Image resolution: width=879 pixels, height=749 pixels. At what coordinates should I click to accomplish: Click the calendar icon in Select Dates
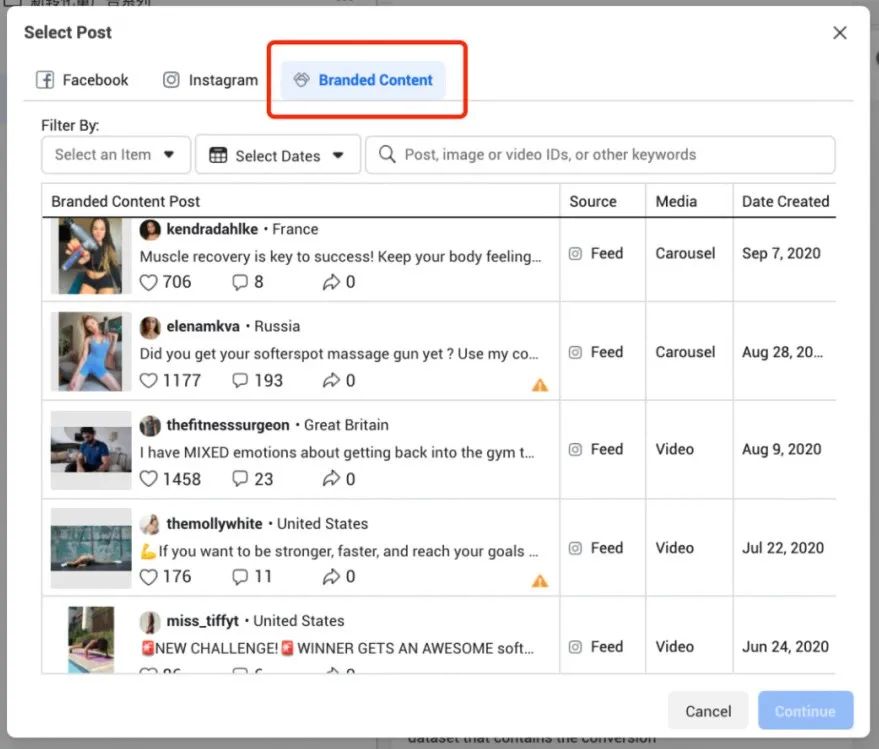pyautogui.click(x=218, y=155)
